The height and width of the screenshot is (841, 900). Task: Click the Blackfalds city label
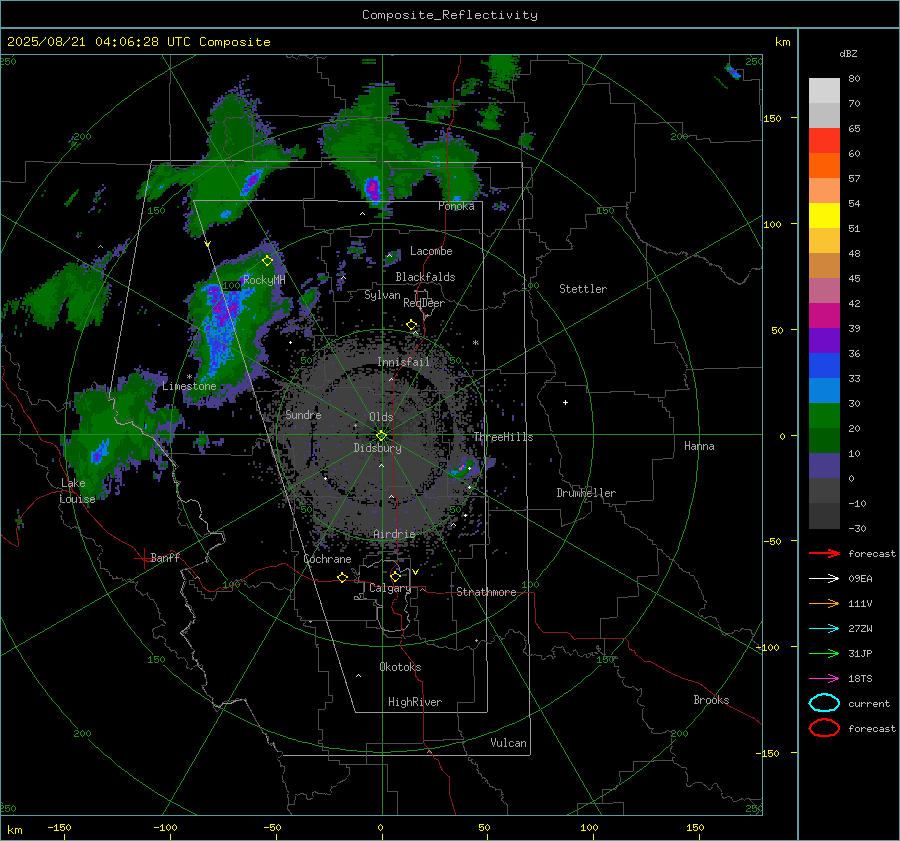(425, 277)
